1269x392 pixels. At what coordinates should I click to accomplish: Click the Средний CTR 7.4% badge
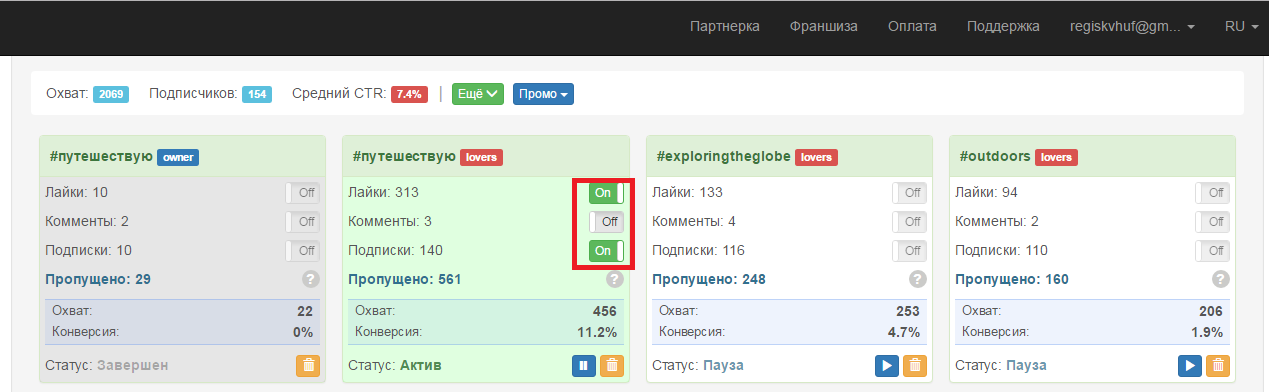tap(409, 94)
